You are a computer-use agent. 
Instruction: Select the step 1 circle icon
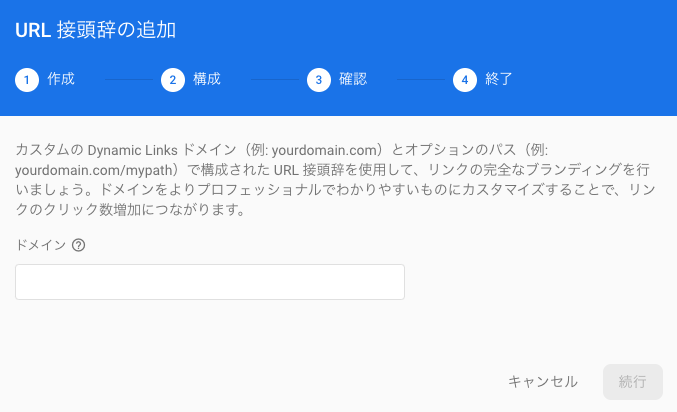(x=27, y=80)
